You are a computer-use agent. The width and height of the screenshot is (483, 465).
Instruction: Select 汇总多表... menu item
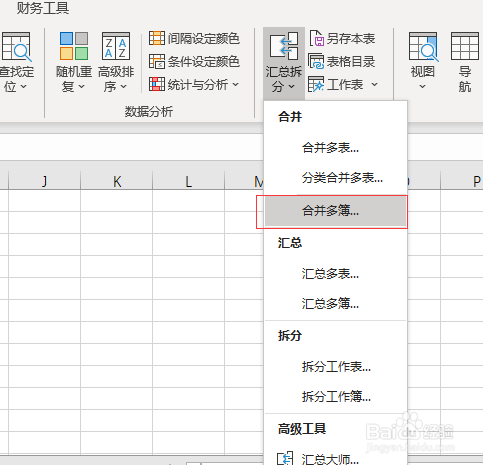pos(336,274)
